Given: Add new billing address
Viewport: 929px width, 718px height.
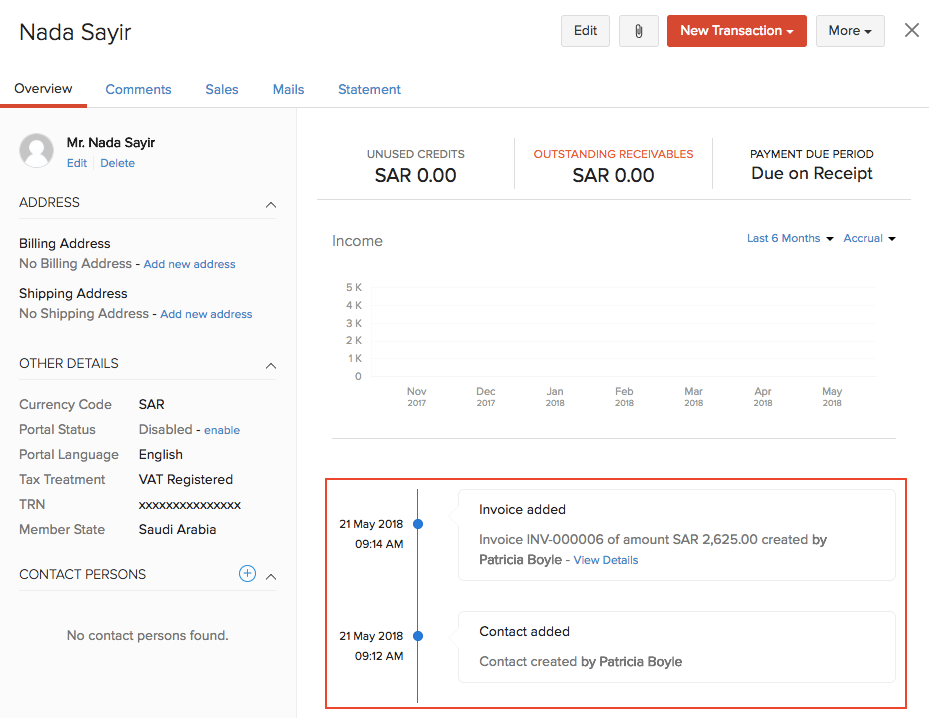Looking at the screenshot, I should click(x=189, y=264).
